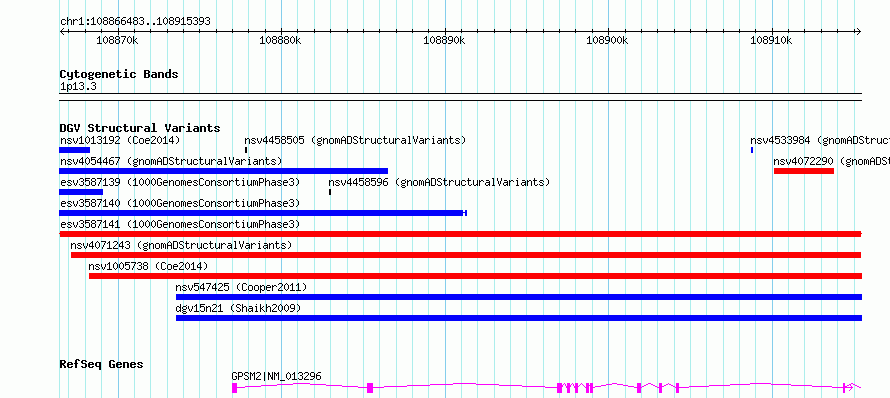Viewport: 890px width, 398px height.
Task: Open variant nsv4458505 gnomAD label
Action: click(355, 140)
